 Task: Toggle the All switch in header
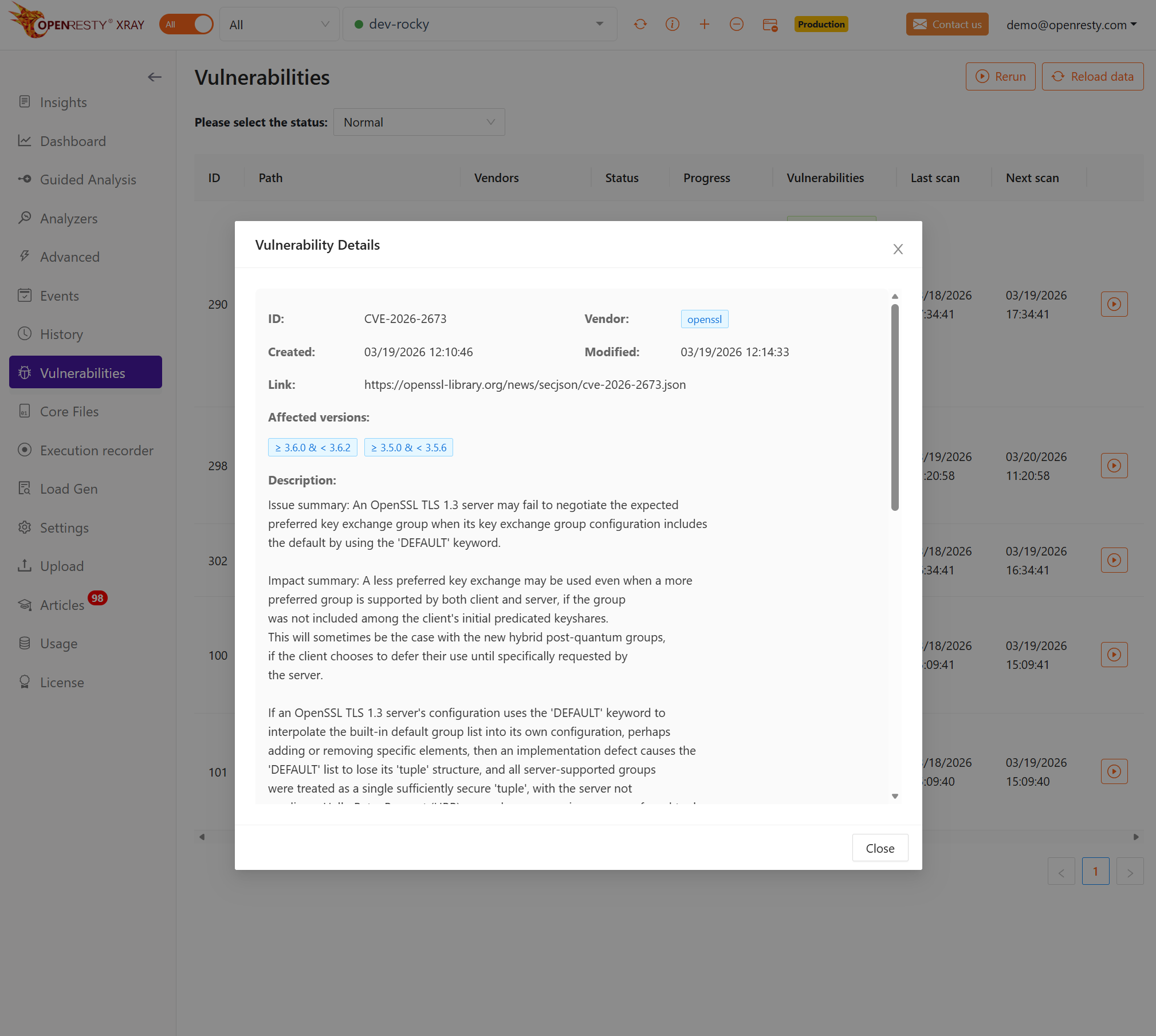pos(186,24)
